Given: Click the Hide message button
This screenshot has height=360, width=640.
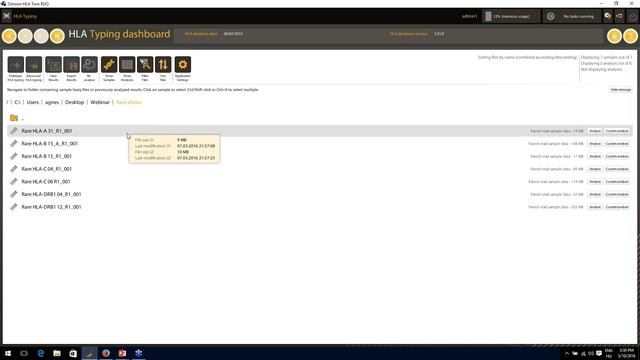Looking at the screenshot, I should [x=621, y=90].
